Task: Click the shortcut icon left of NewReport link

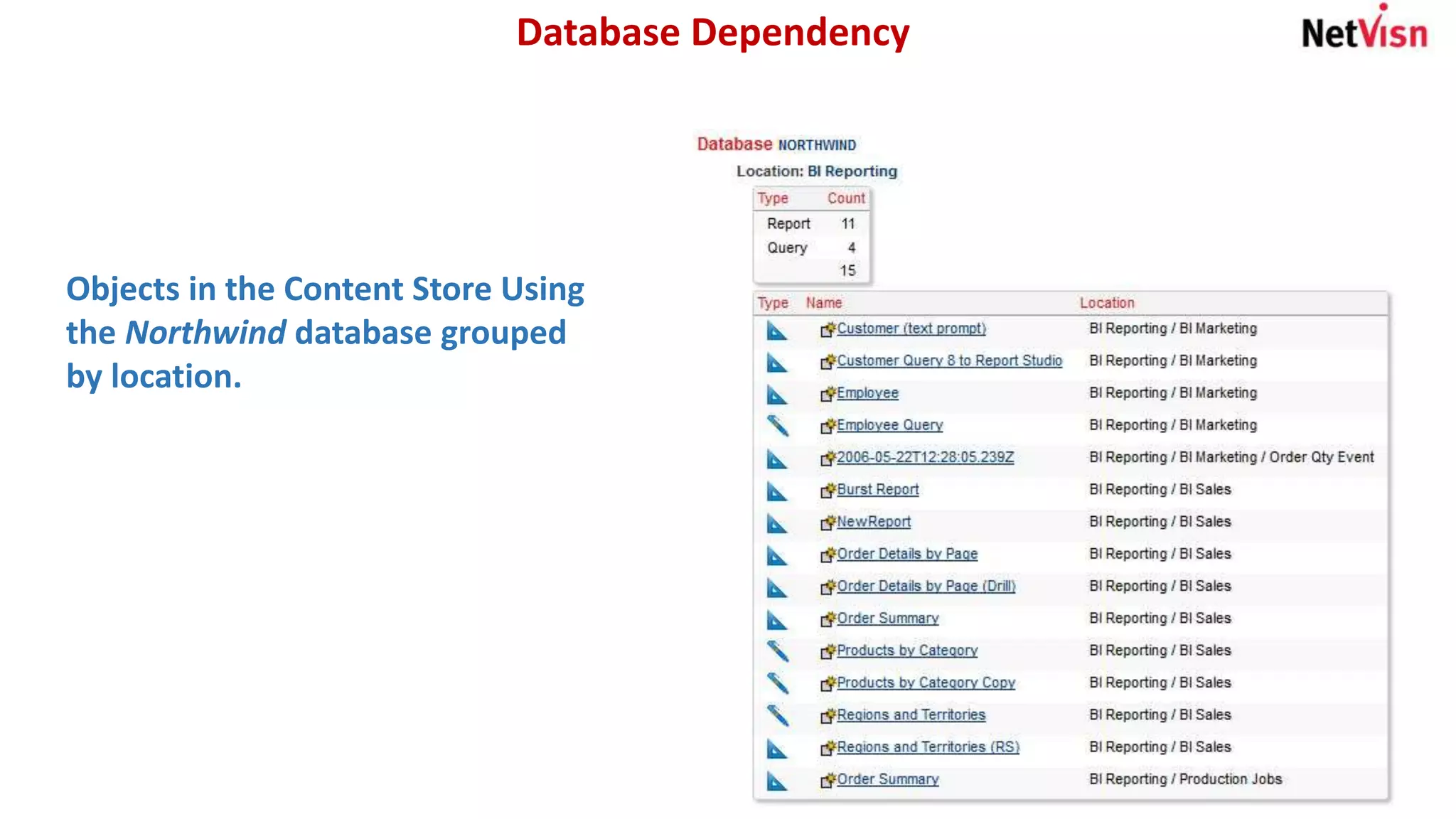Action: pyautogui.click(x=828, y=523)
